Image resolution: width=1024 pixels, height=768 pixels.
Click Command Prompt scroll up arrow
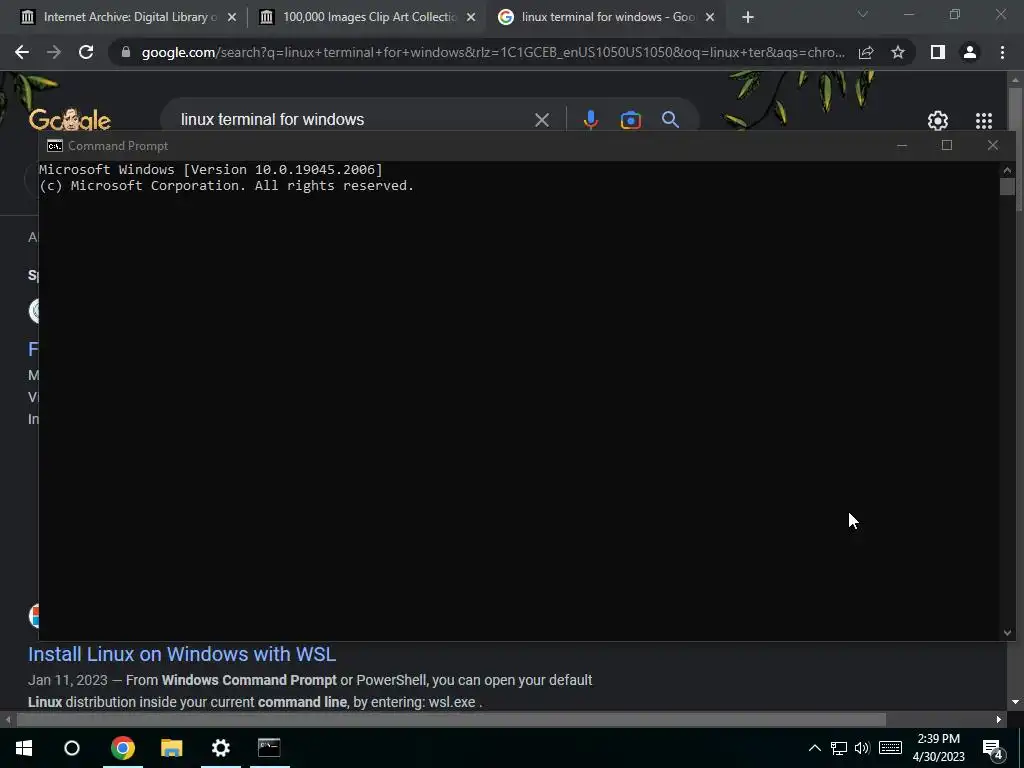tap(1007, 170)
